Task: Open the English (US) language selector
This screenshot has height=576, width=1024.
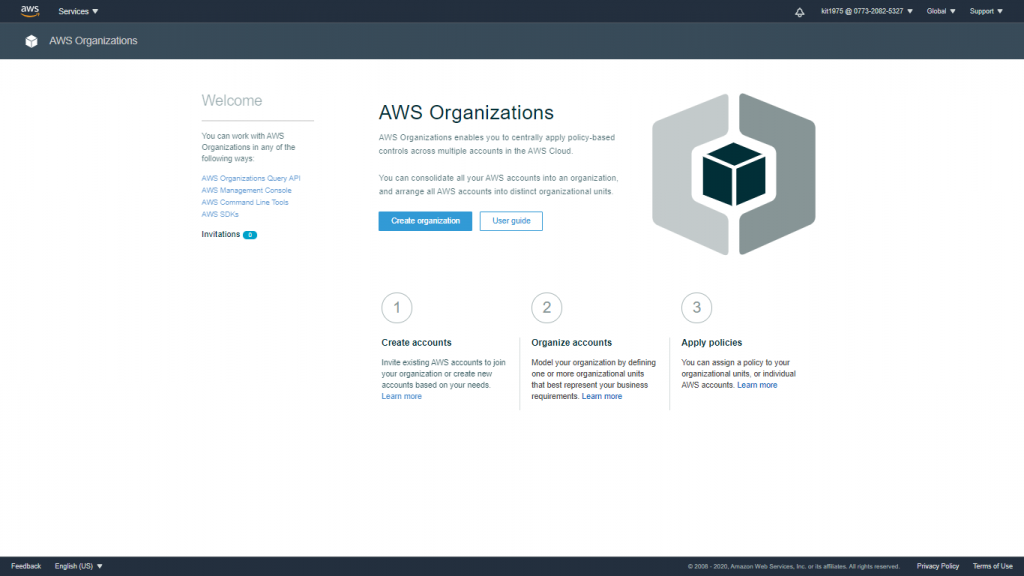Action: (79, 565)
